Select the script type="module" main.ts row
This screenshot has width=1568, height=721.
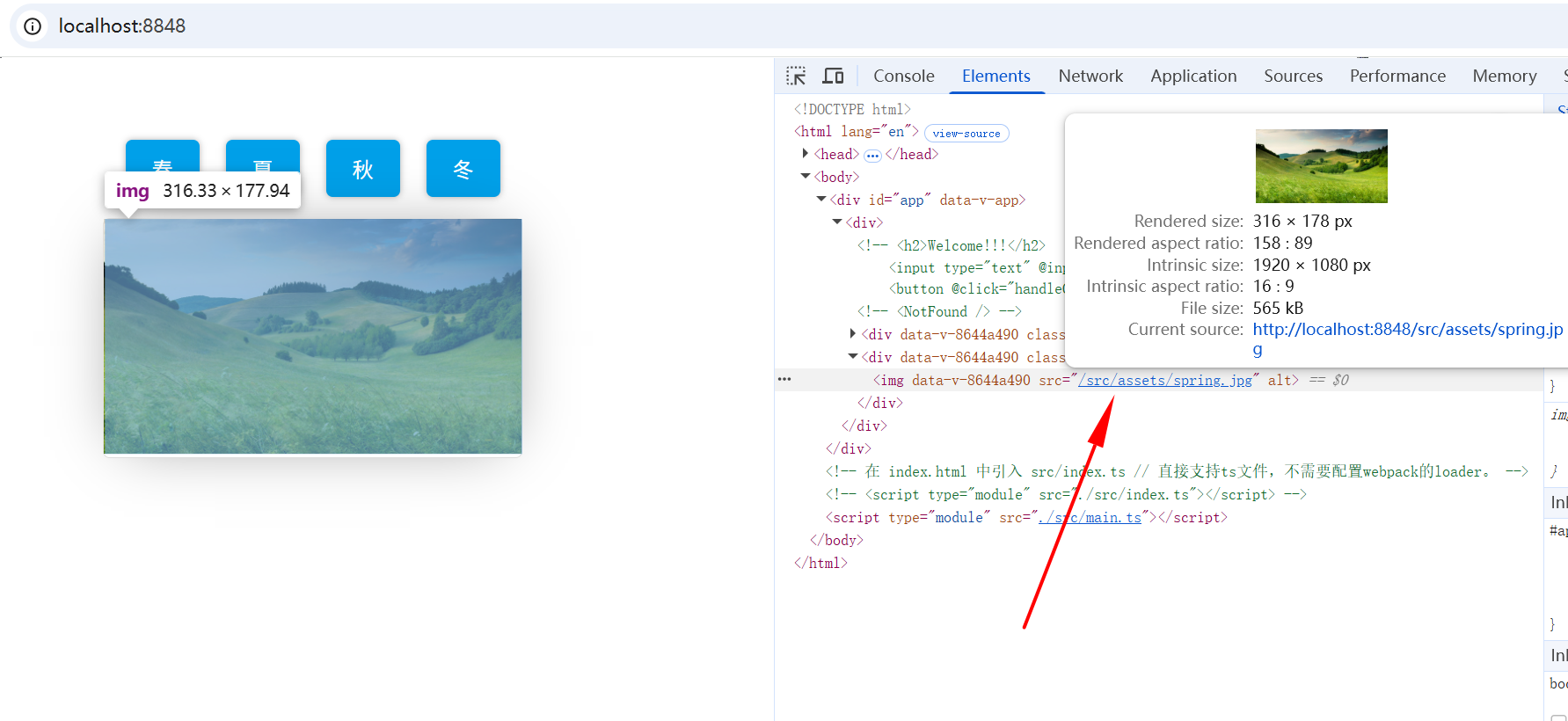coord(1026,517)
